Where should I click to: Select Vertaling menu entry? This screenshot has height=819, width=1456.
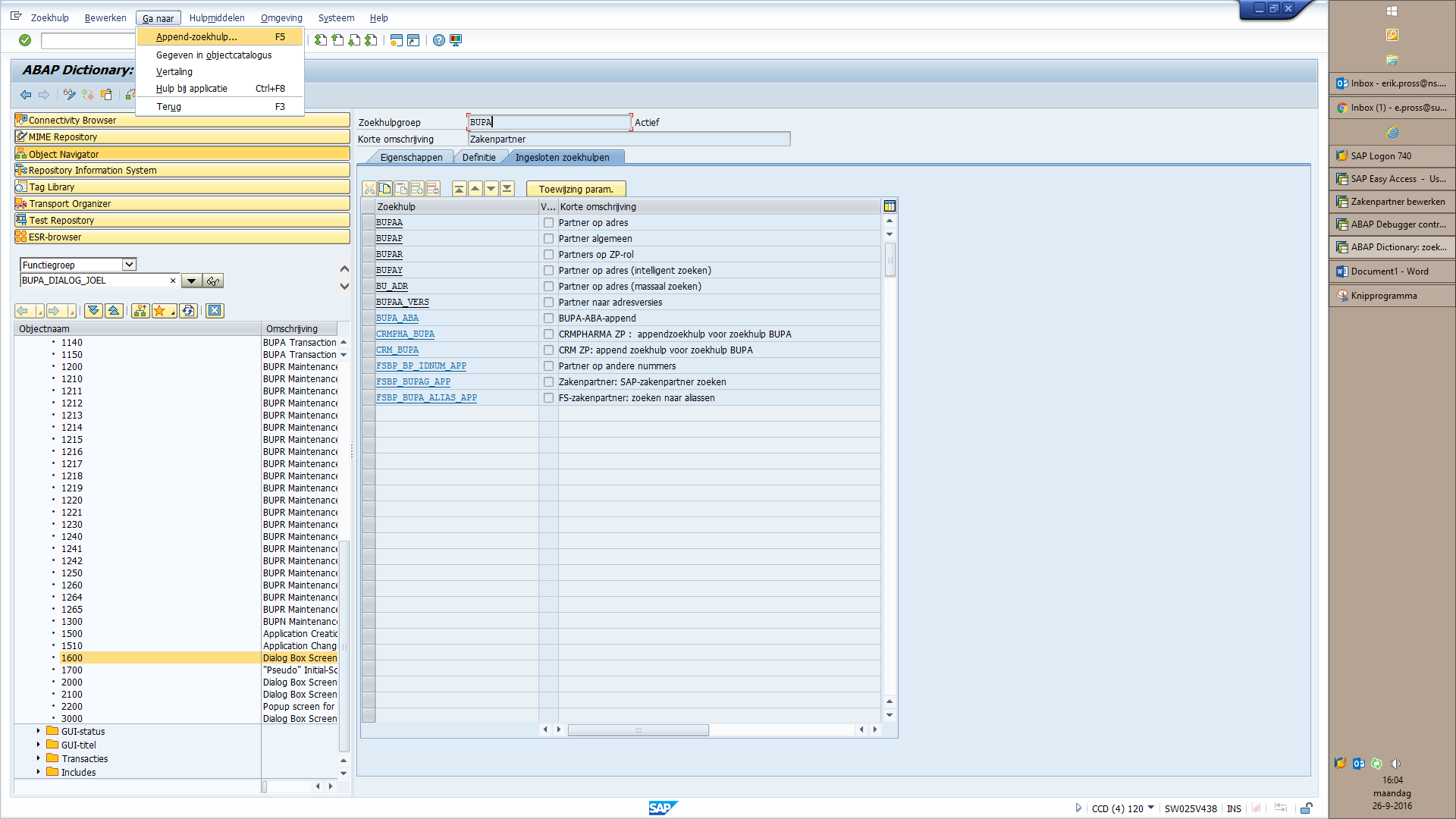[220, 72]
